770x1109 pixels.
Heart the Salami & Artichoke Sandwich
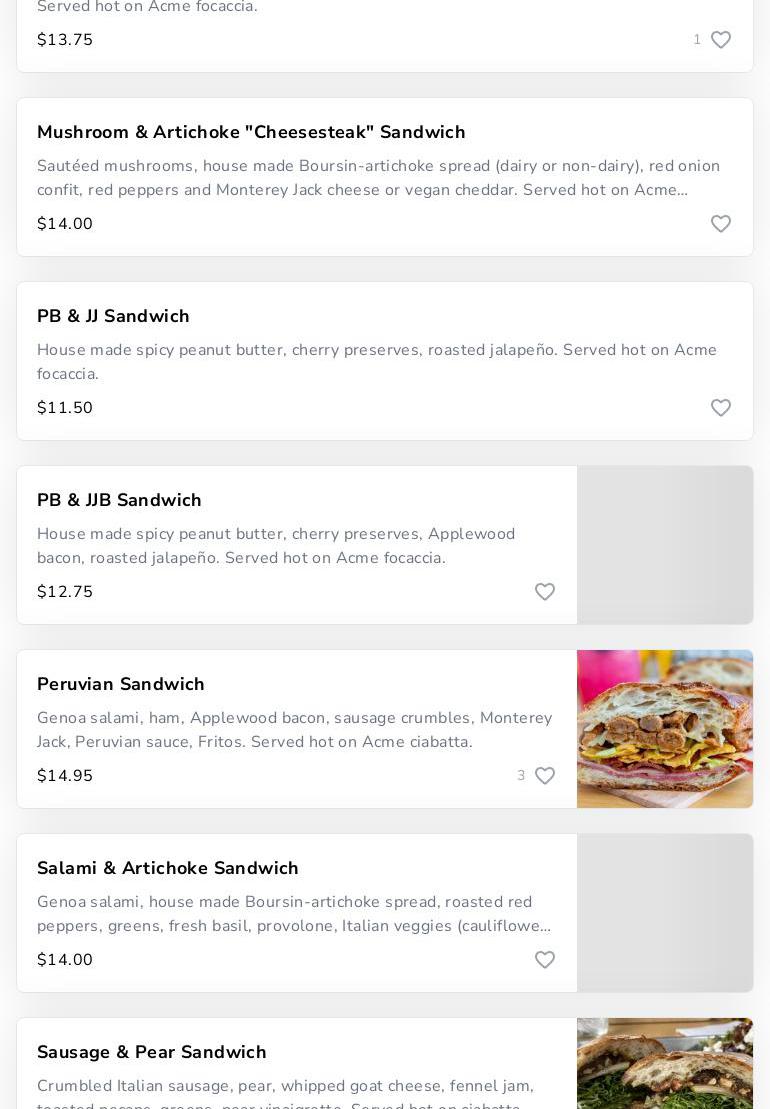pyautogui.click(x=544, y=960)
